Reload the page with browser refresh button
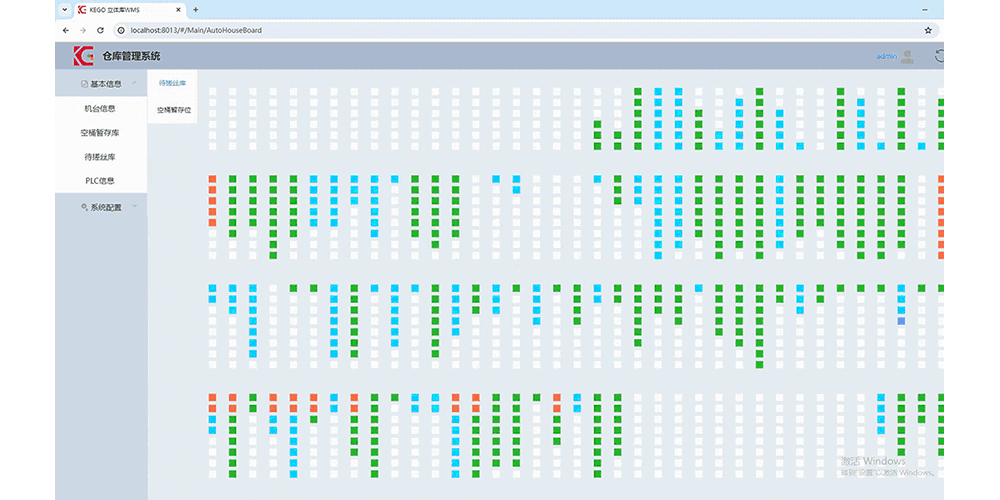 tap(100, 30)
